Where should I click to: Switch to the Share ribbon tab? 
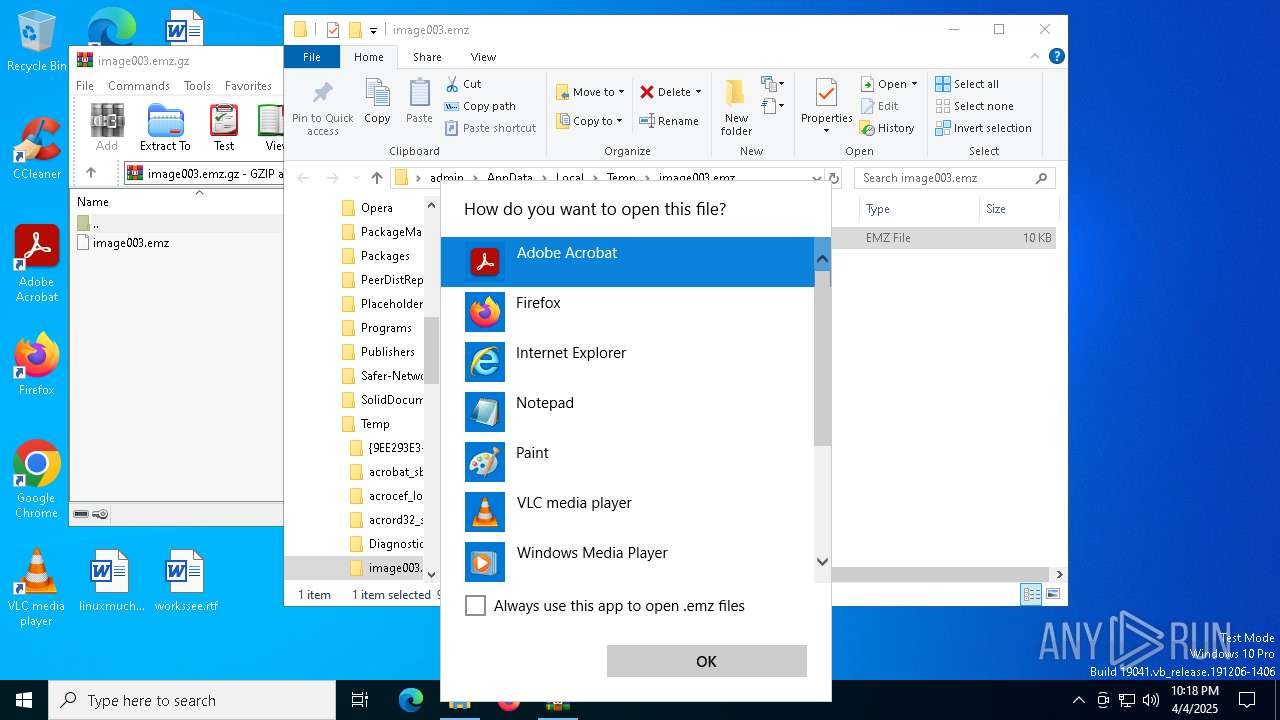coord(427,57)
